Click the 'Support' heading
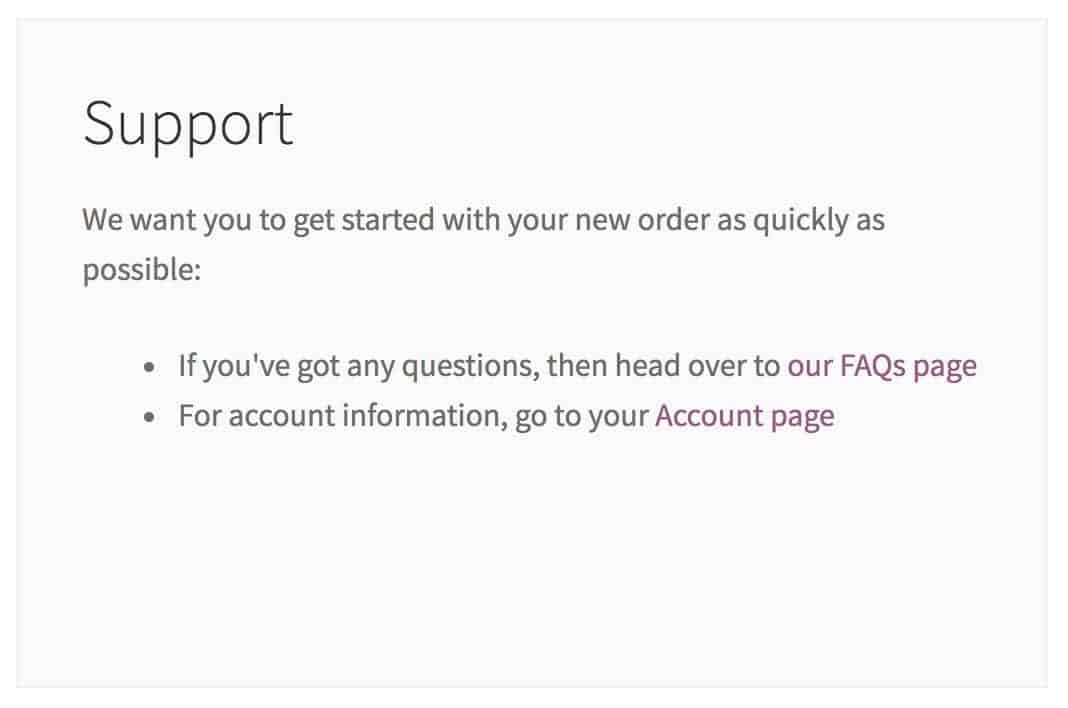Image resolution: width=1068 pixels, height=708 pixels. (x=188, y=125)
